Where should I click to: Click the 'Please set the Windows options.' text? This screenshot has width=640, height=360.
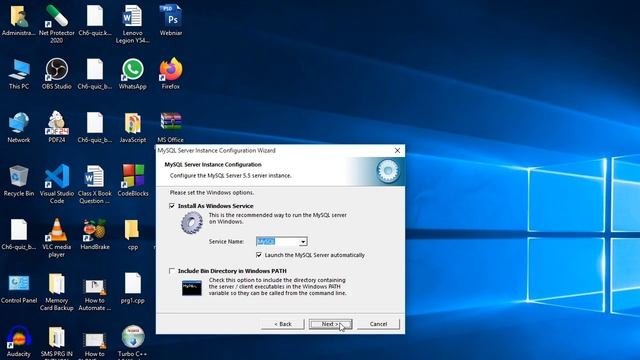[212, 192]
